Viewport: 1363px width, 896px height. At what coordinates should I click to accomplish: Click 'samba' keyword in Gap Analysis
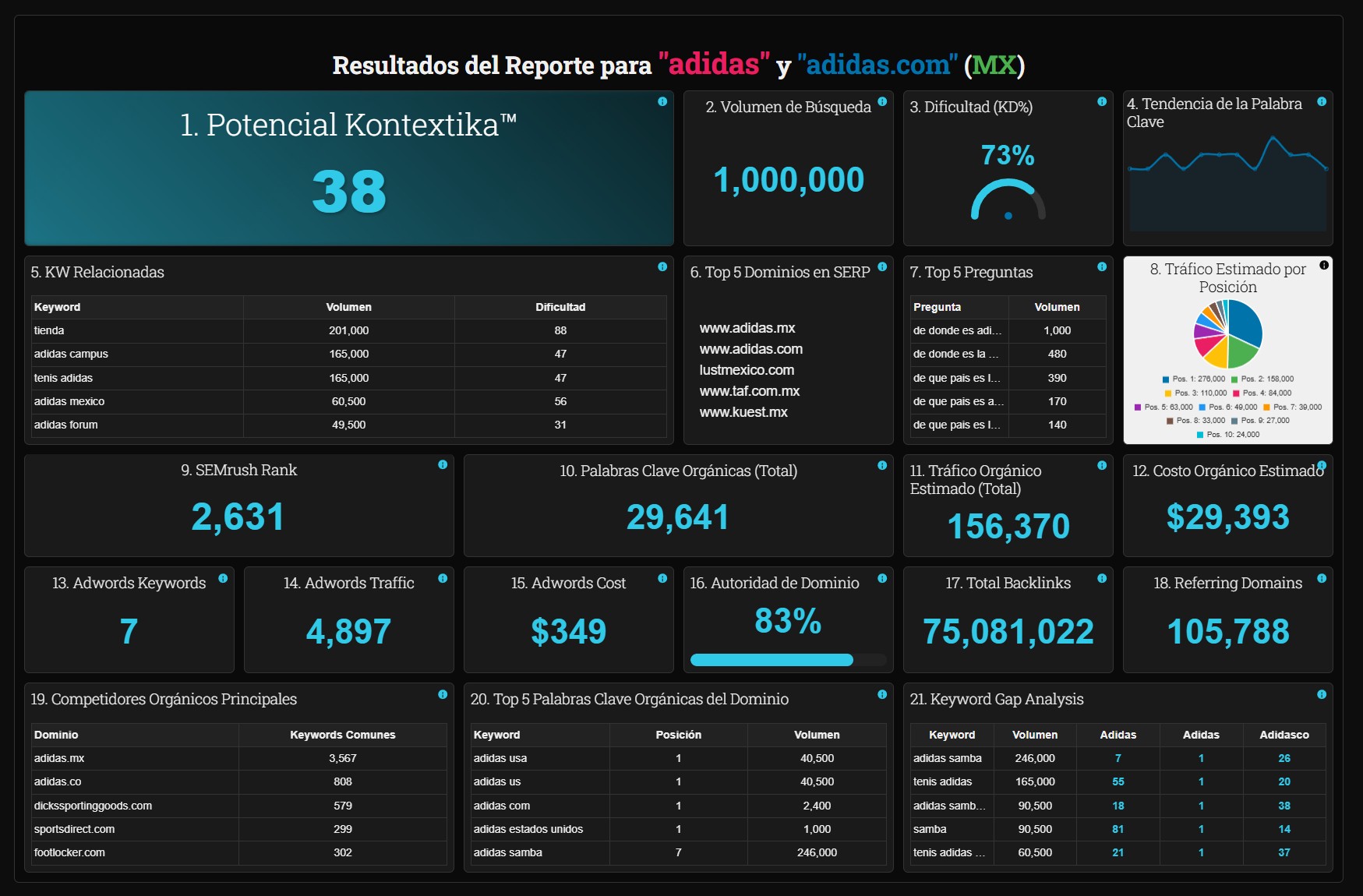(x=930, y=829)
